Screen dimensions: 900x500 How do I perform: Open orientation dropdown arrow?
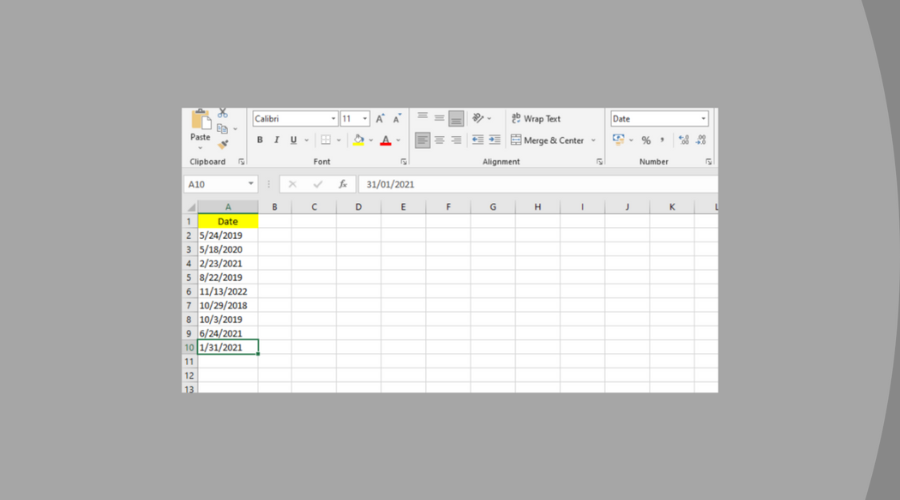[x=489, y=119]
